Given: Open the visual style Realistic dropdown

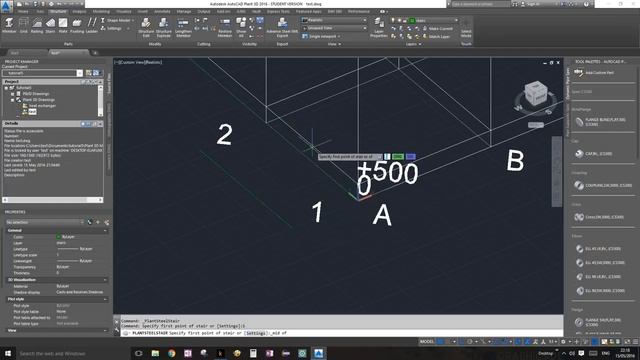Looking at the screenshot, I should [334, 20].
